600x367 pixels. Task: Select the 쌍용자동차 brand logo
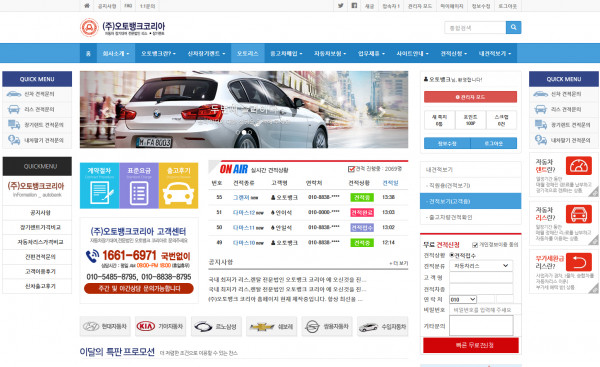[327, 326]
